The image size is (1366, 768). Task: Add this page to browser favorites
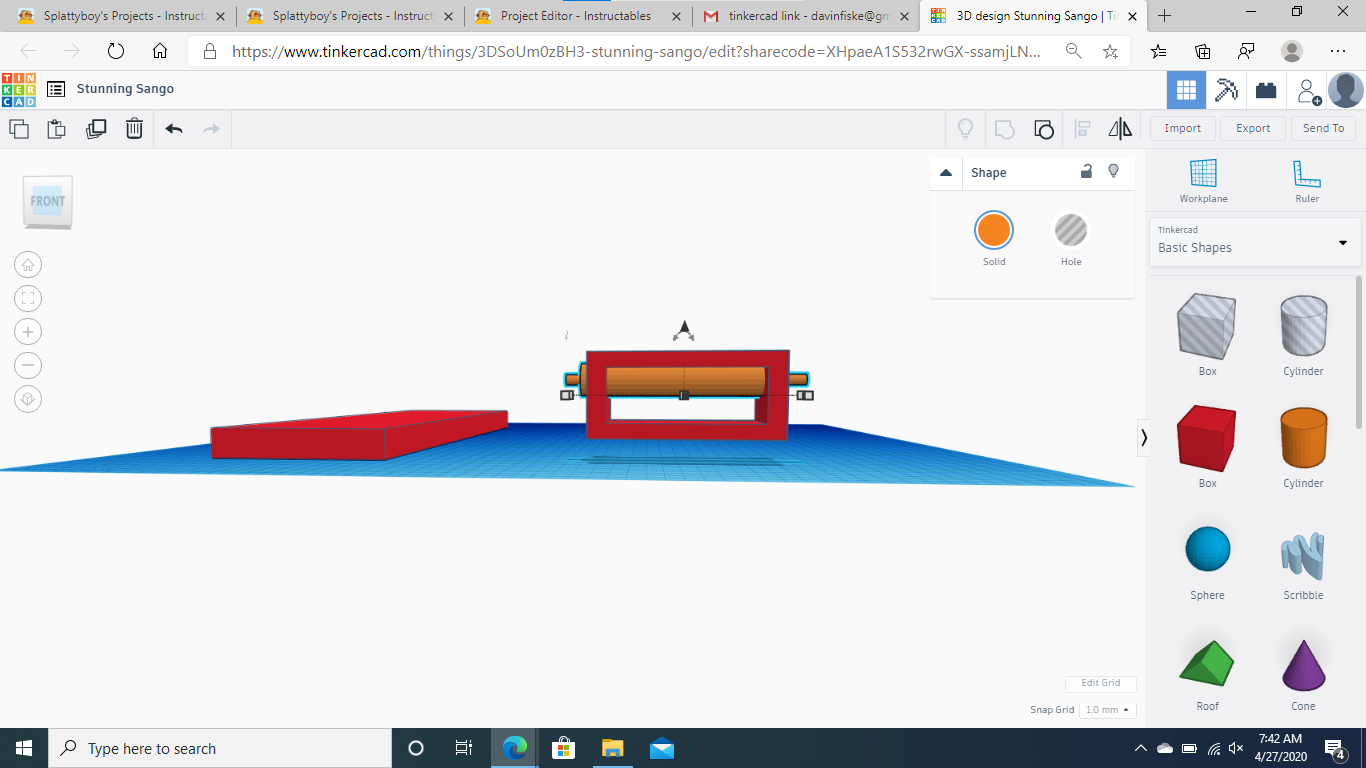[1110, 51]
